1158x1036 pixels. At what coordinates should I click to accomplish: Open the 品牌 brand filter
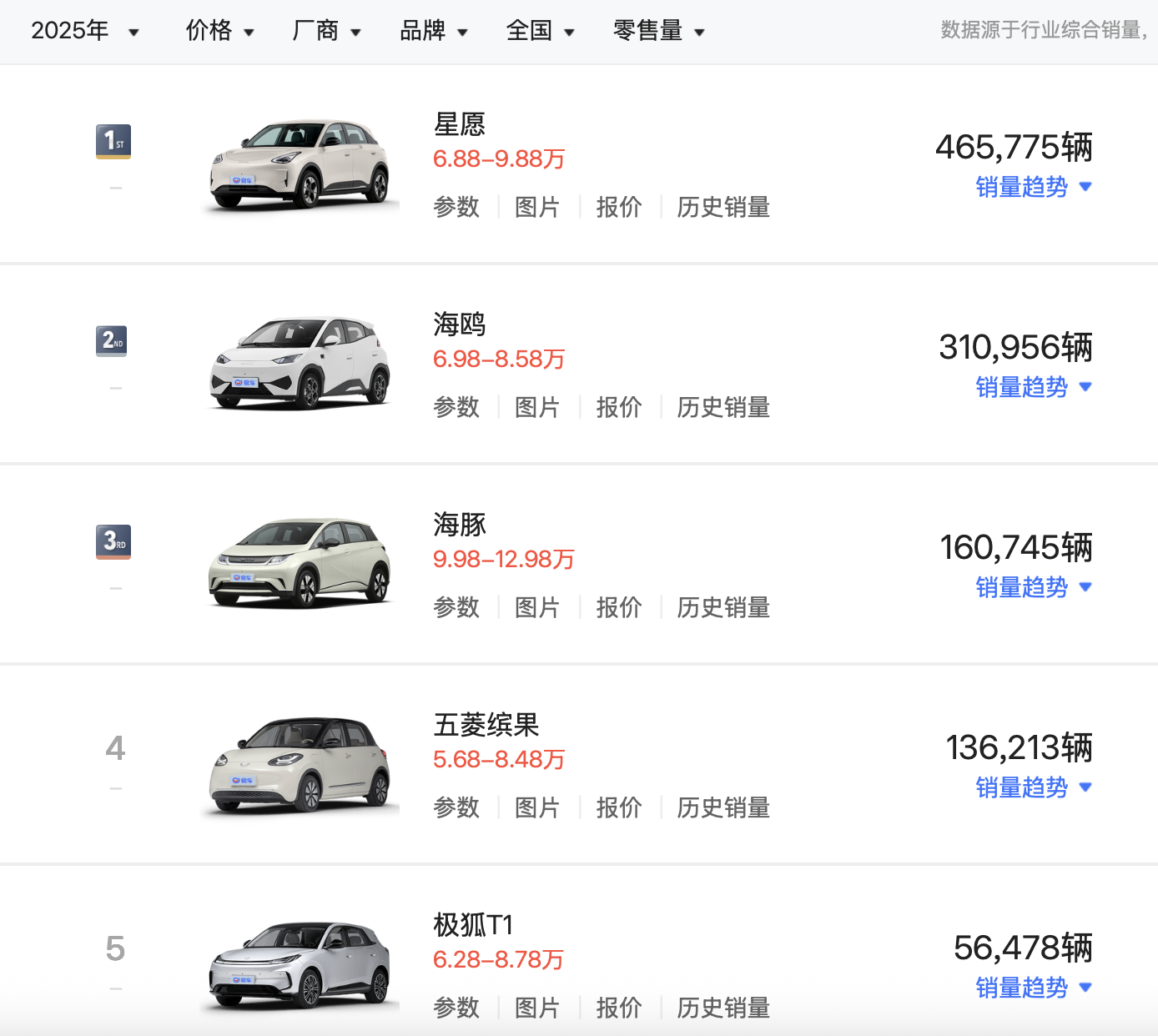coord(433,31)
